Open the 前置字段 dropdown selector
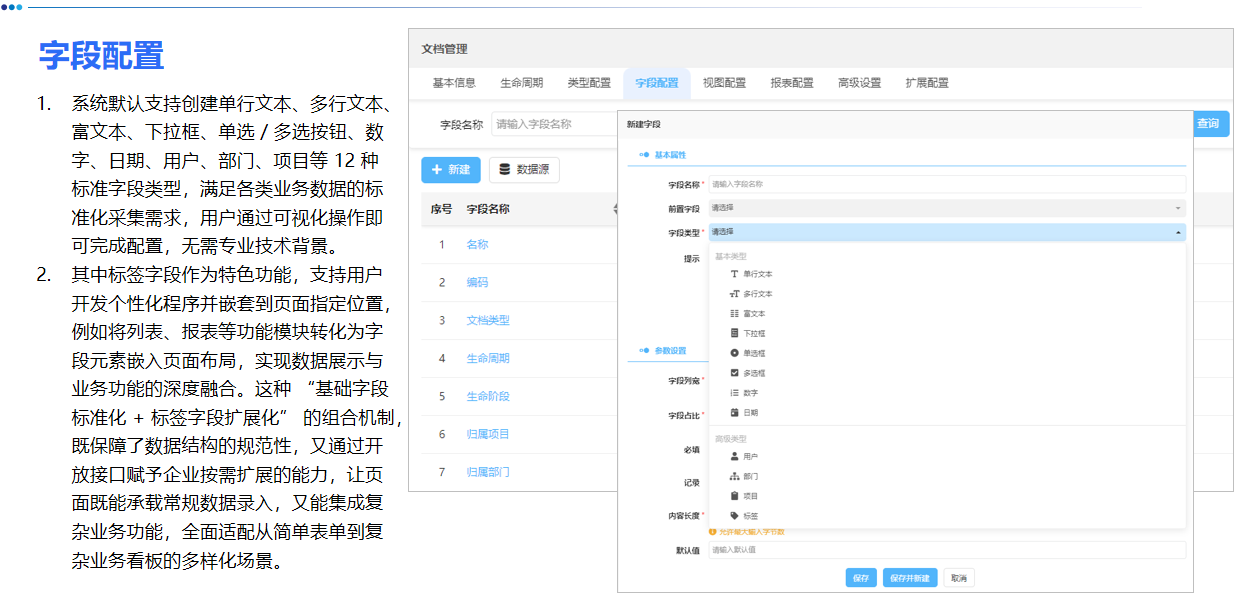Image resolution: width=1251 pixels, height=615 pixels. click(945, 207)
